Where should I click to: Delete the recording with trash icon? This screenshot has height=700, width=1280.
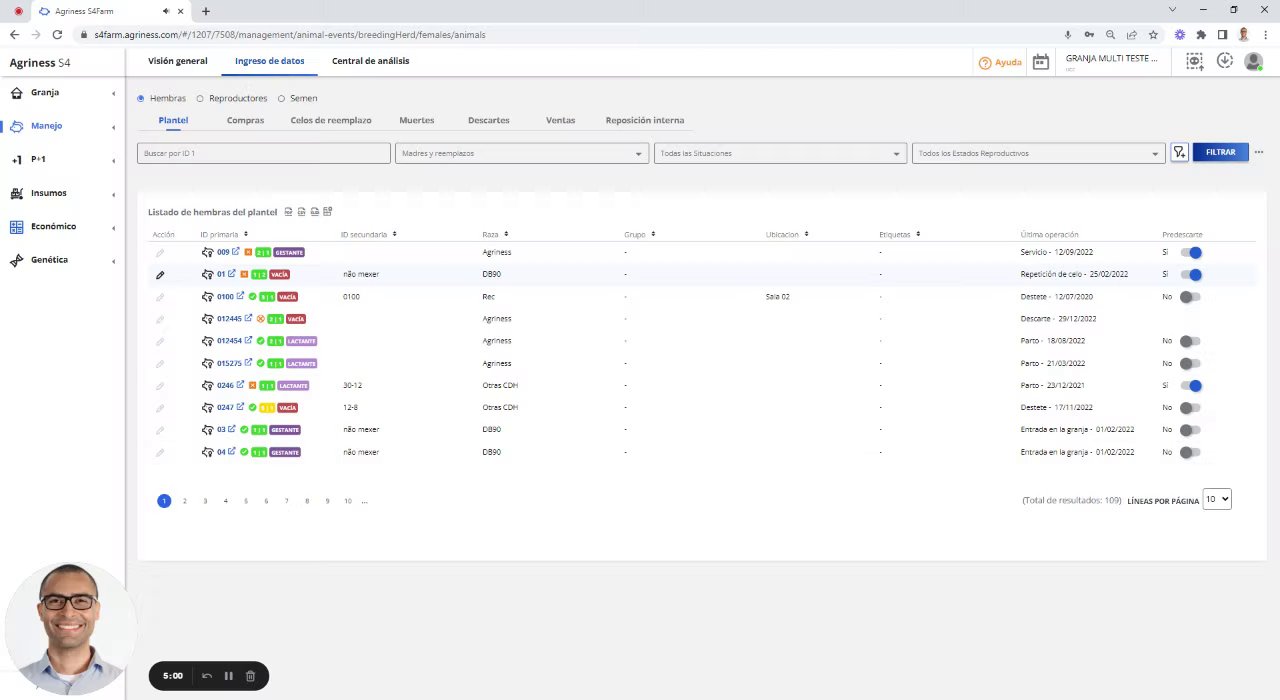250,676
